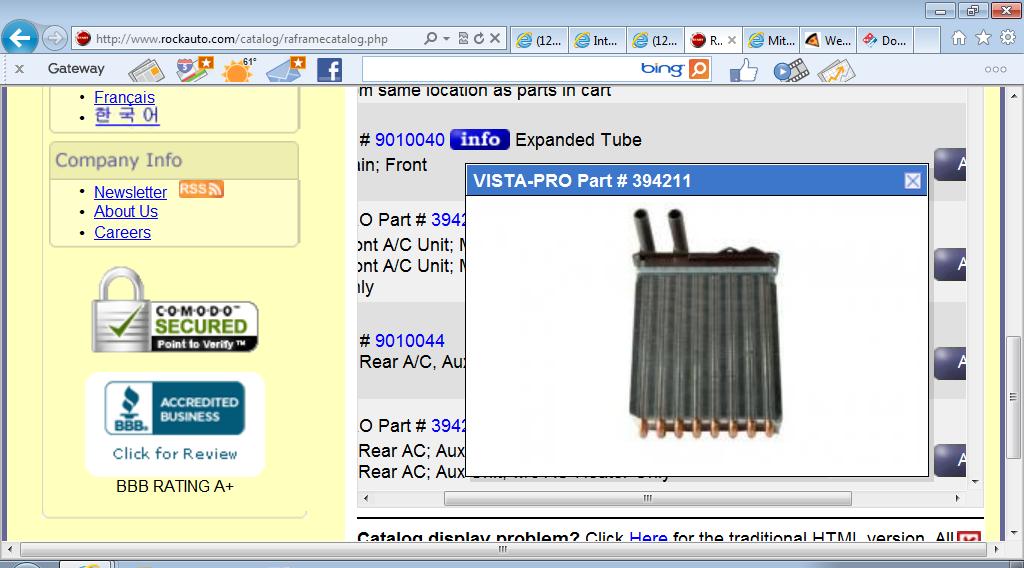Go back with the browser Back arrow
1024x568 pixels.
(x=20, y=38)
